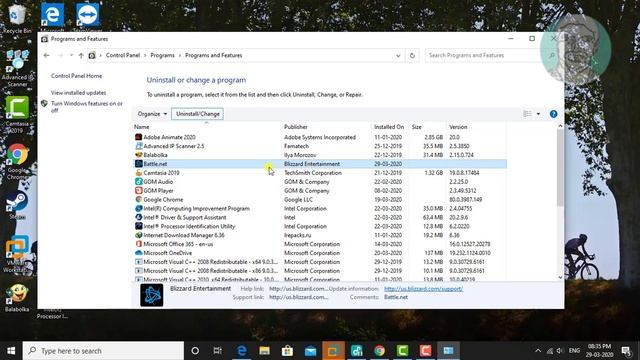This screenshot has height=360, width=640.
Task: Refresh the Programs and Features list
Action: tap(412, 55)
